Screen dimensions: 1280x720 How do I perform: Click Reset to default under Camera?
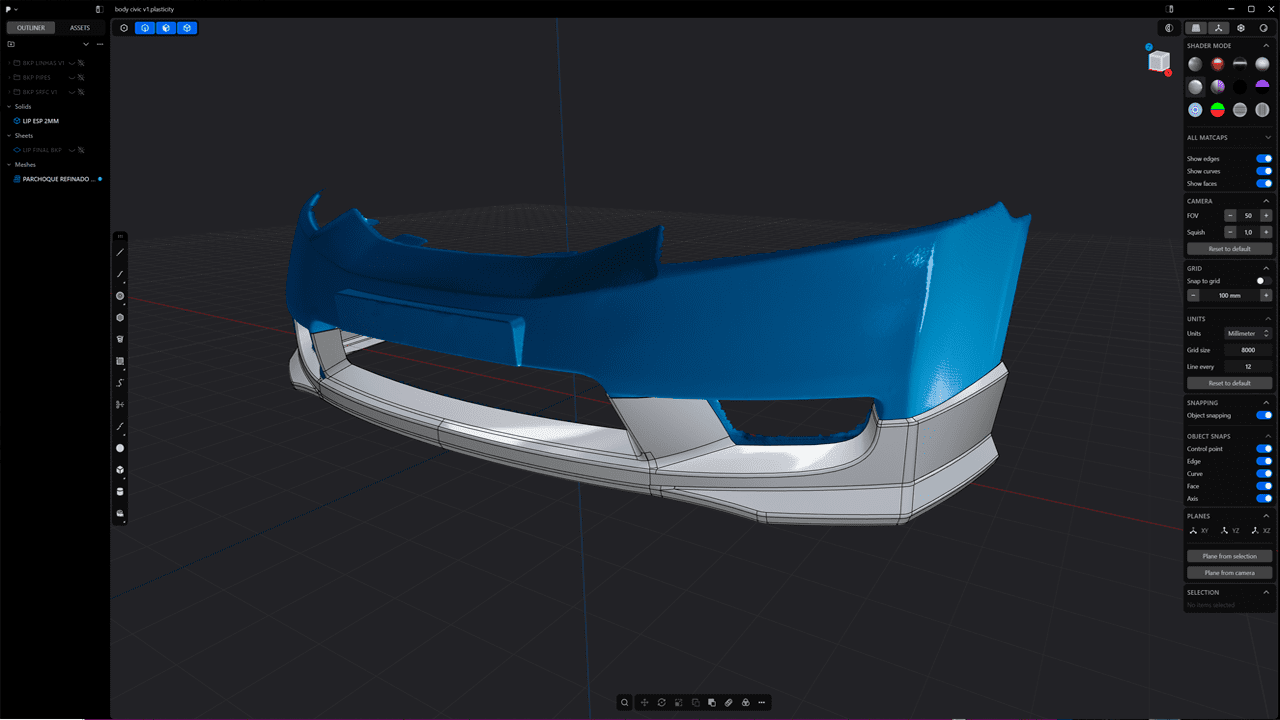click(x=1229, y=248)
